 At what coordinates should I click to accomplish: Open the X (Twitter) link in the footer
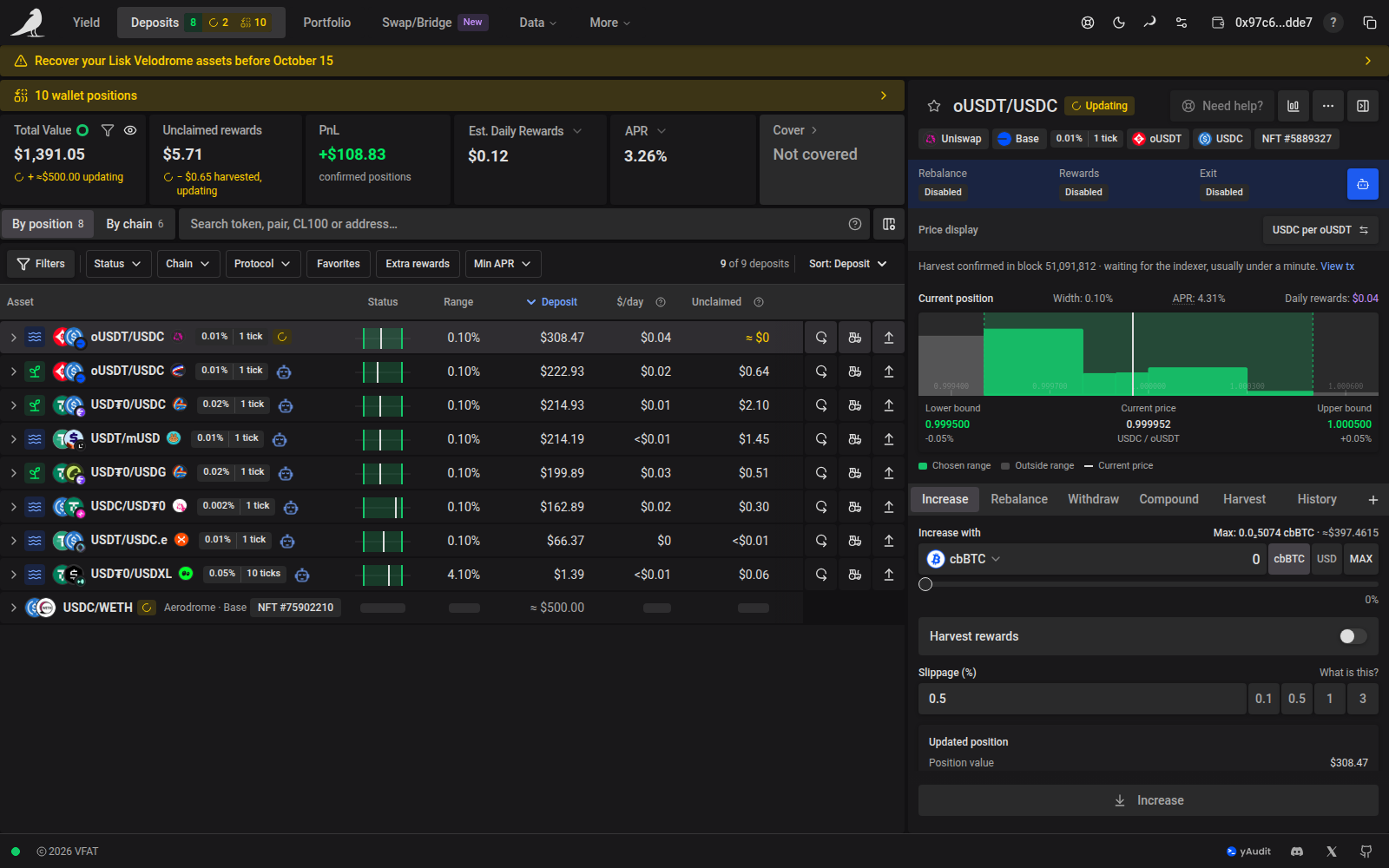tap(1332, 852)
